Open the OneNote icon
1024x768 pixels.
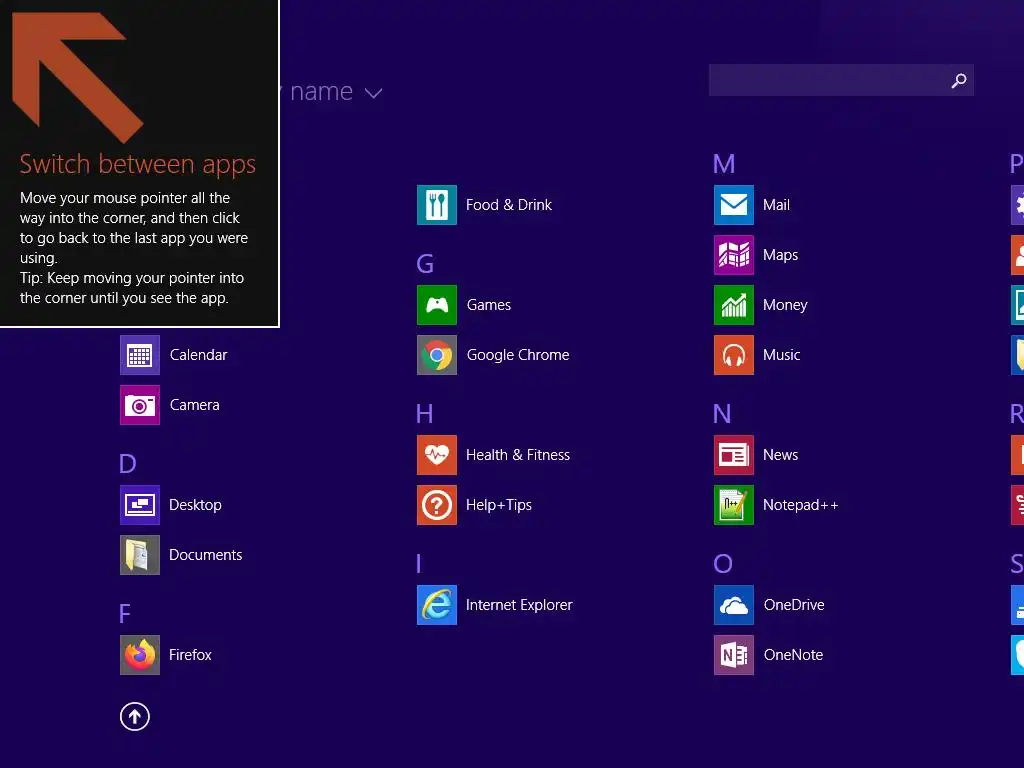(734, 655)
